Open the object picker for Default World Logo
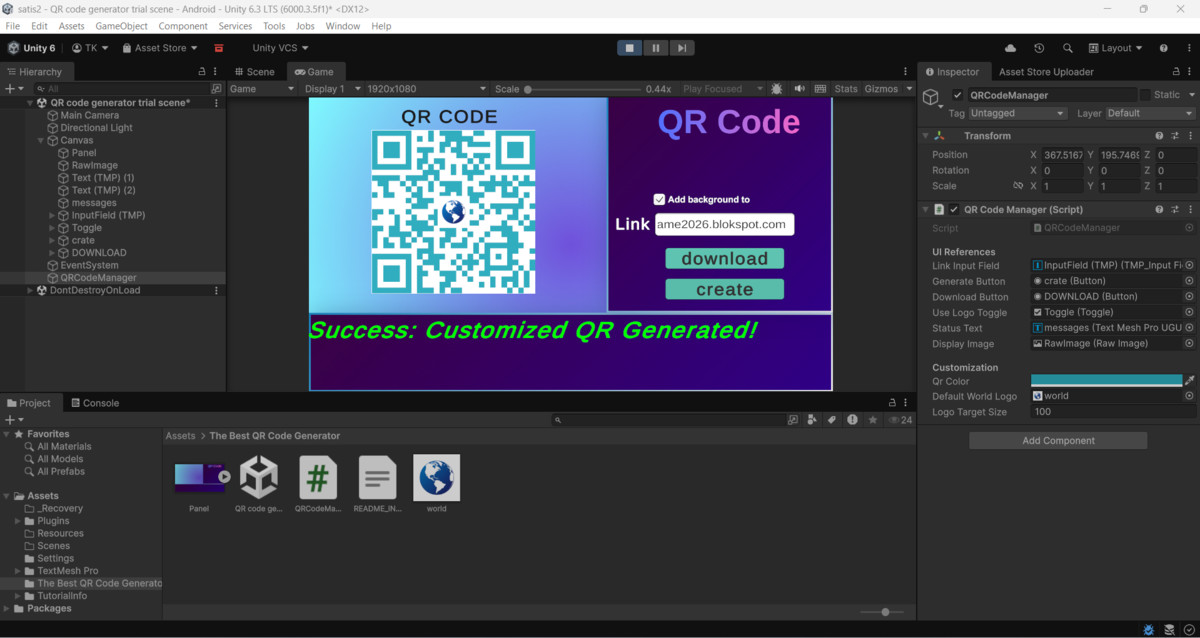This screenshot has width=1200, height=638. tap(1189, 396)
